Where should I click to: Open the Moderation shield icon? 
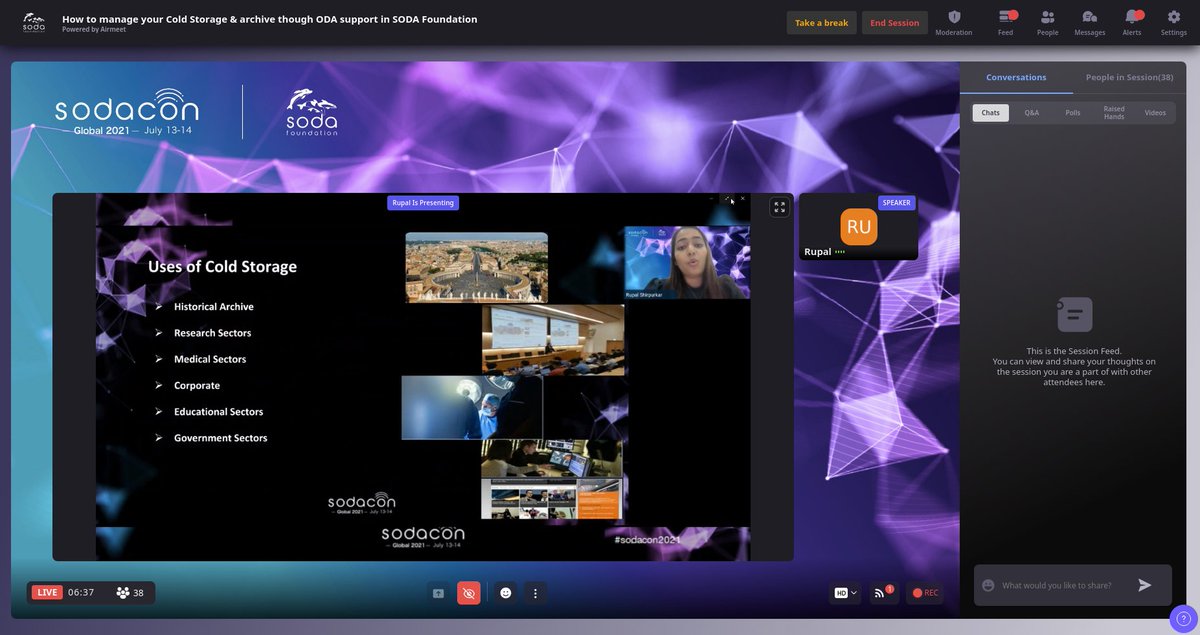pyautogui.click(x=953, y=17)
